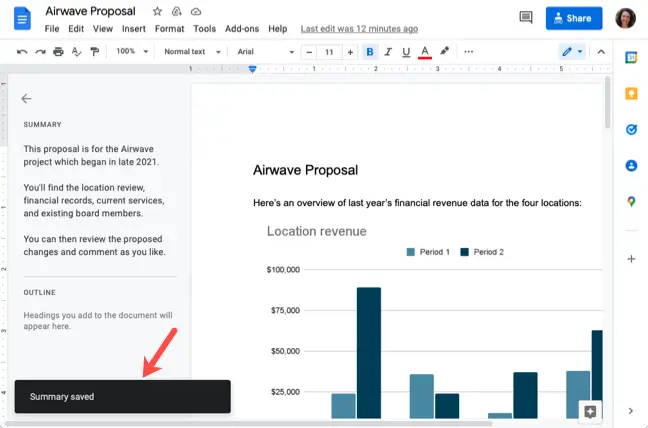Image resolution: width=648 pixels, height=428 pixels.
Task: Click the overview sentence about financial revenue
Action: [x=417, y=203]
